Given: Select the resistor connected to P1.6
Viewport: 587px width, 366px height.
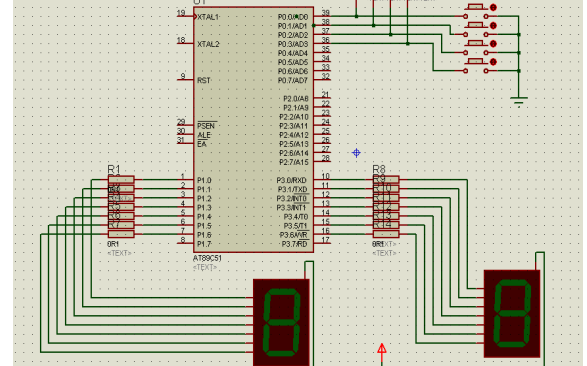Looking at the screenshot, I should click(121, 234).
